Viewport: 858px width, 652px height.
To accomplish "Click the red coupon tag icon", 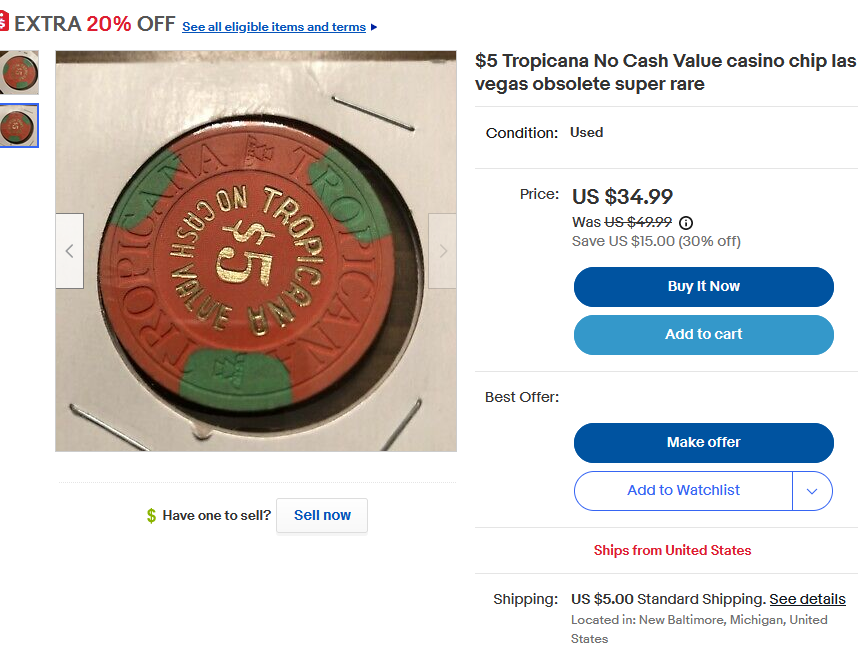I will click(x=4, y=22).
